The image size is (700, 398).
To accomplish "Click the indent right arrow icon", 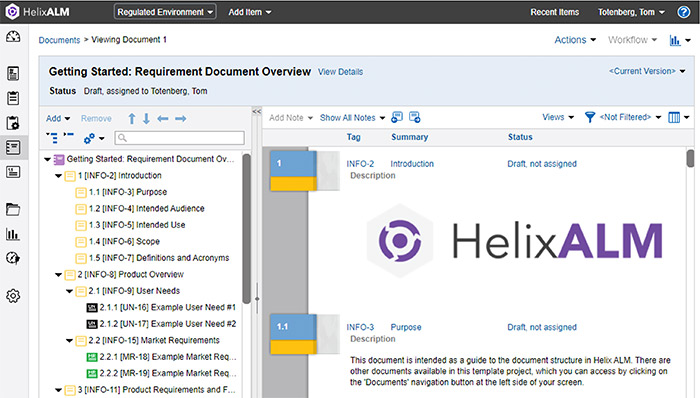I will pyautogui.click(x=180, y=119).
